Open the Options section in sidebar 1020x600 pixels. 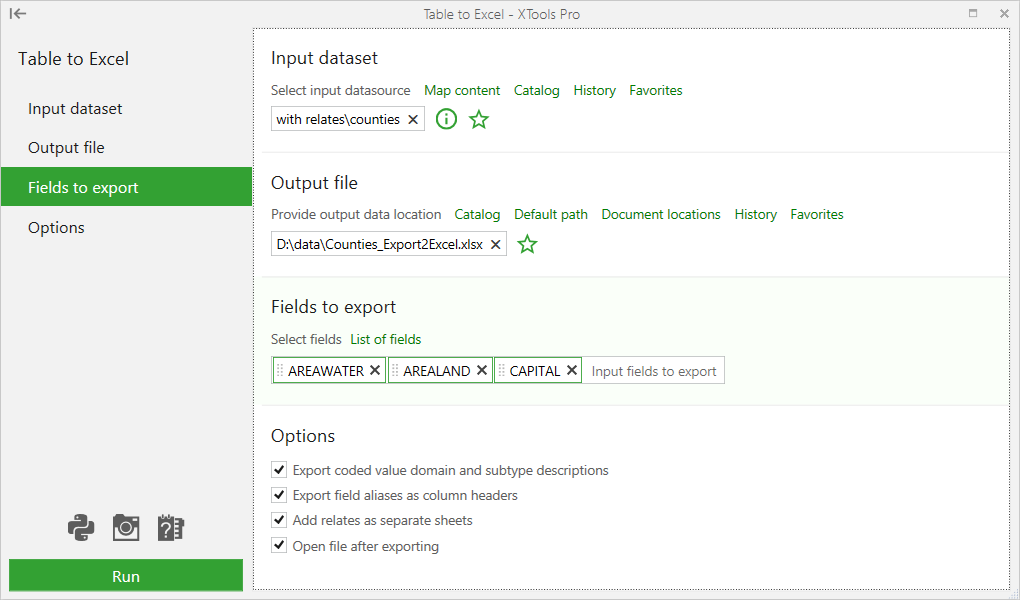(x=56, y=227)
